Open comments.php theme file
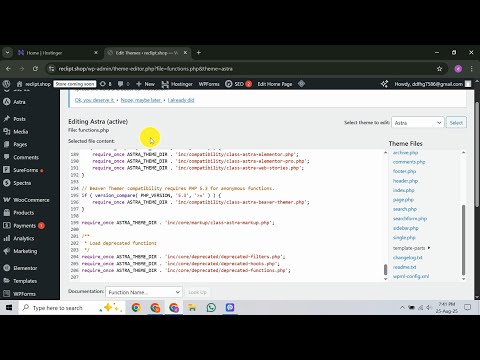Screen dimensions: 480x360 click(x=409, y=162)
